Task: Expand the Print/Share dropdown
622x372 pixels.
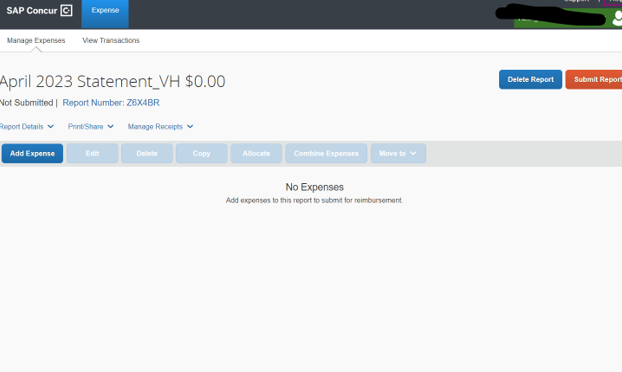Action: tap(90, 127)
